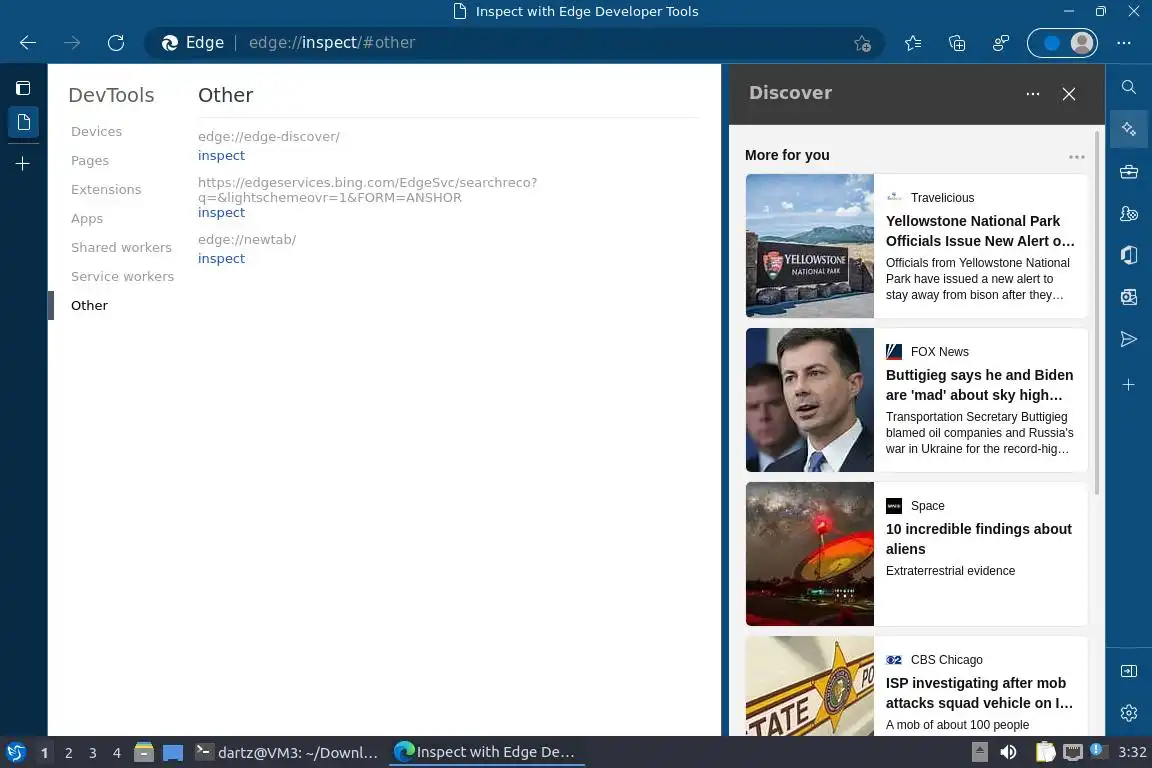The height and width of the screenshot is (768, 1152).
Task: Open the Extensions section in DevTools
Action: coord(106,190)
